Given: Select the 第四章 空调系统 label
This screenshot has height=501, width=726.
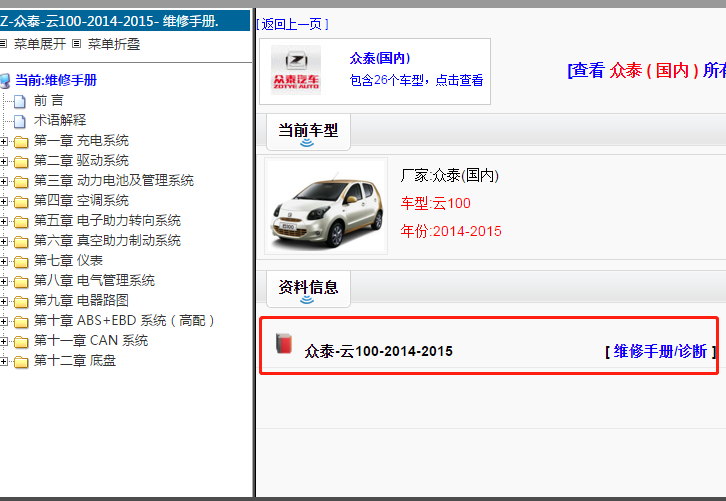Looking at the screenshot, I should (81, 200).
